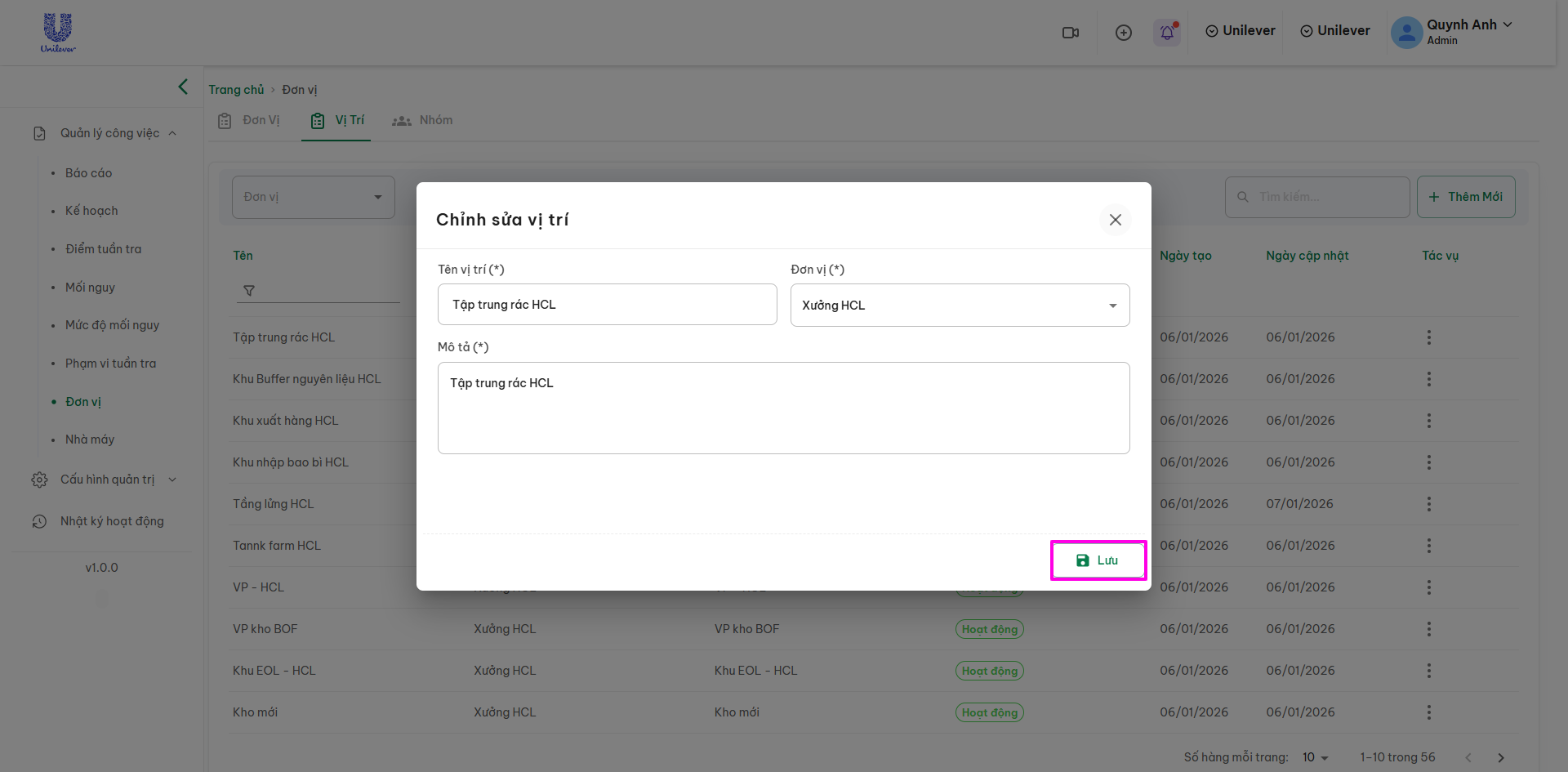
Task: Switch to the Đơn Vị tab
Action: (x=250, y=121)
